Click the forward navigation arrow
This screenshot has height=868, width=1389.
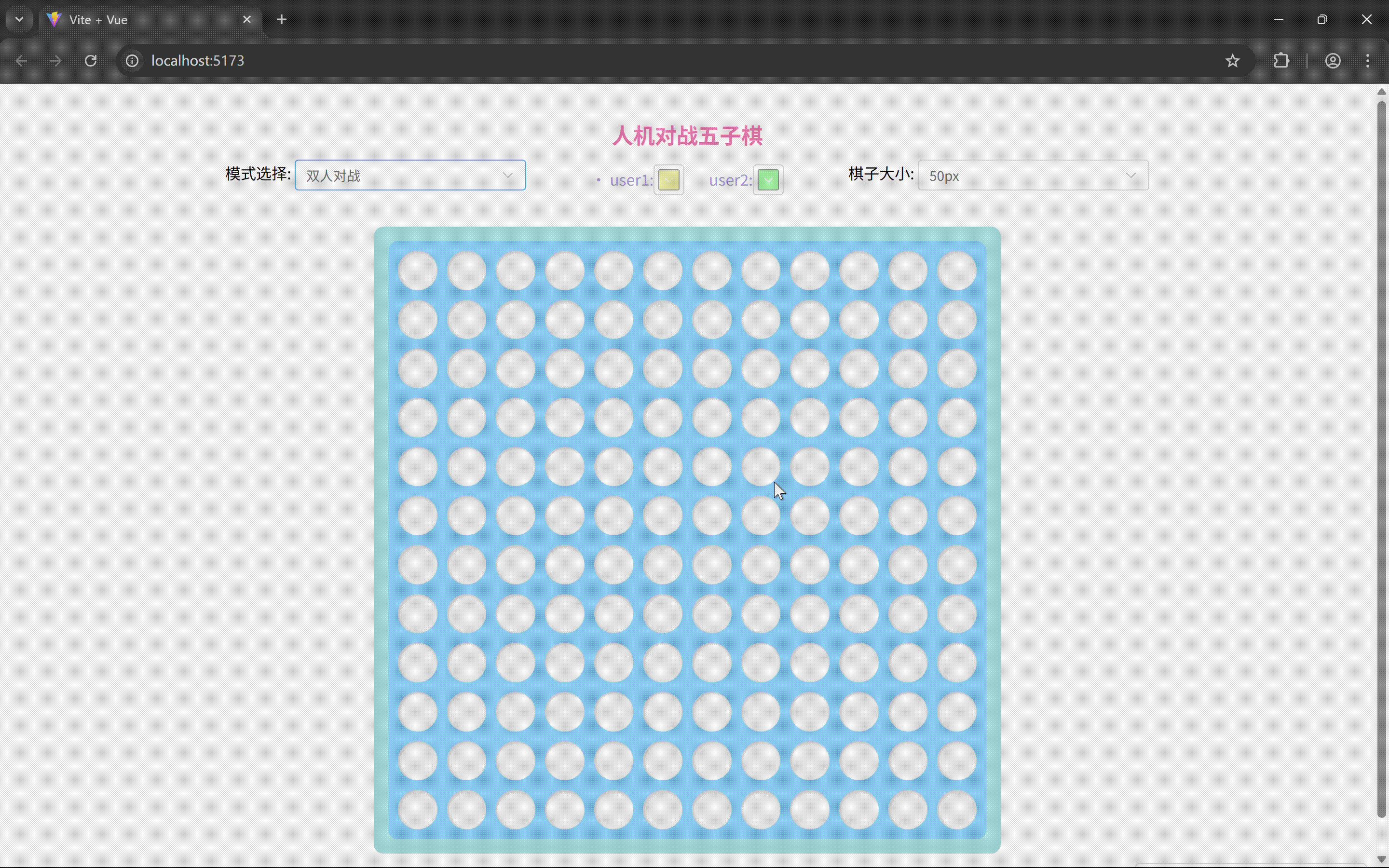point(55,60)
